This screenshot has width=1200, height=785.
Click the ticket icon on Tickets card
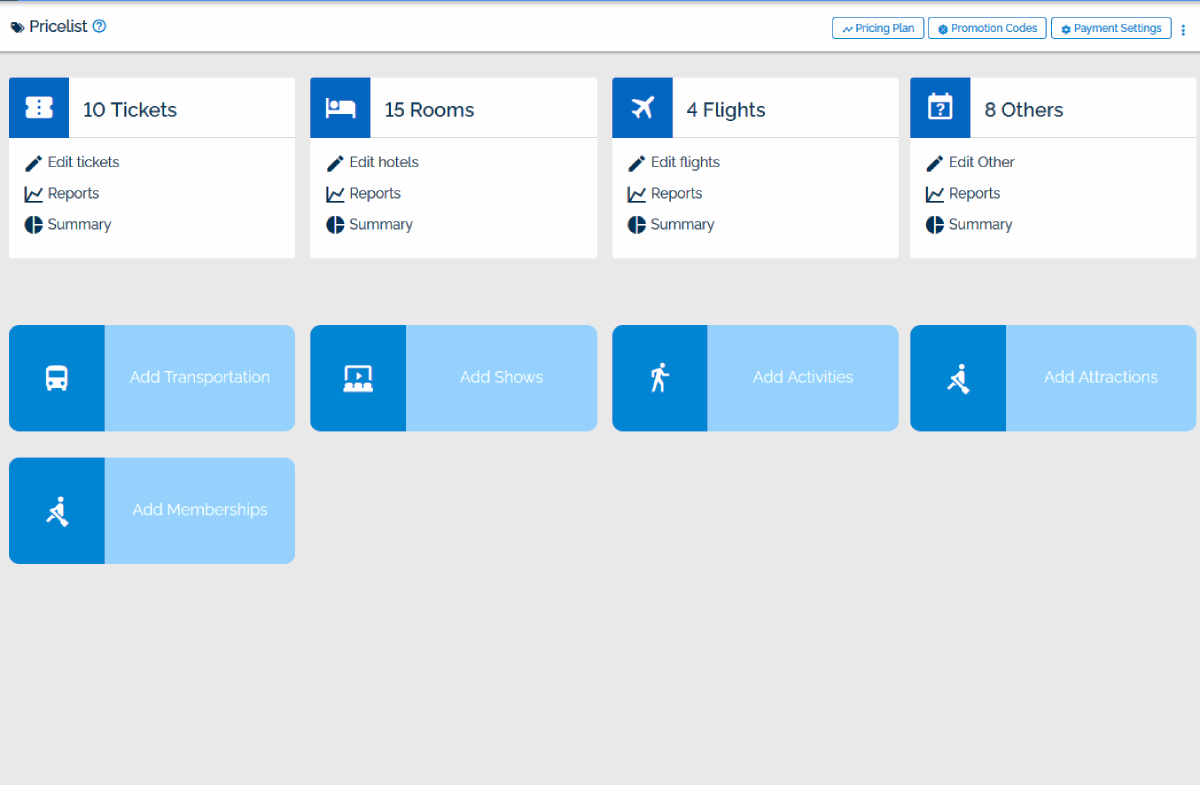click(39, 108)
